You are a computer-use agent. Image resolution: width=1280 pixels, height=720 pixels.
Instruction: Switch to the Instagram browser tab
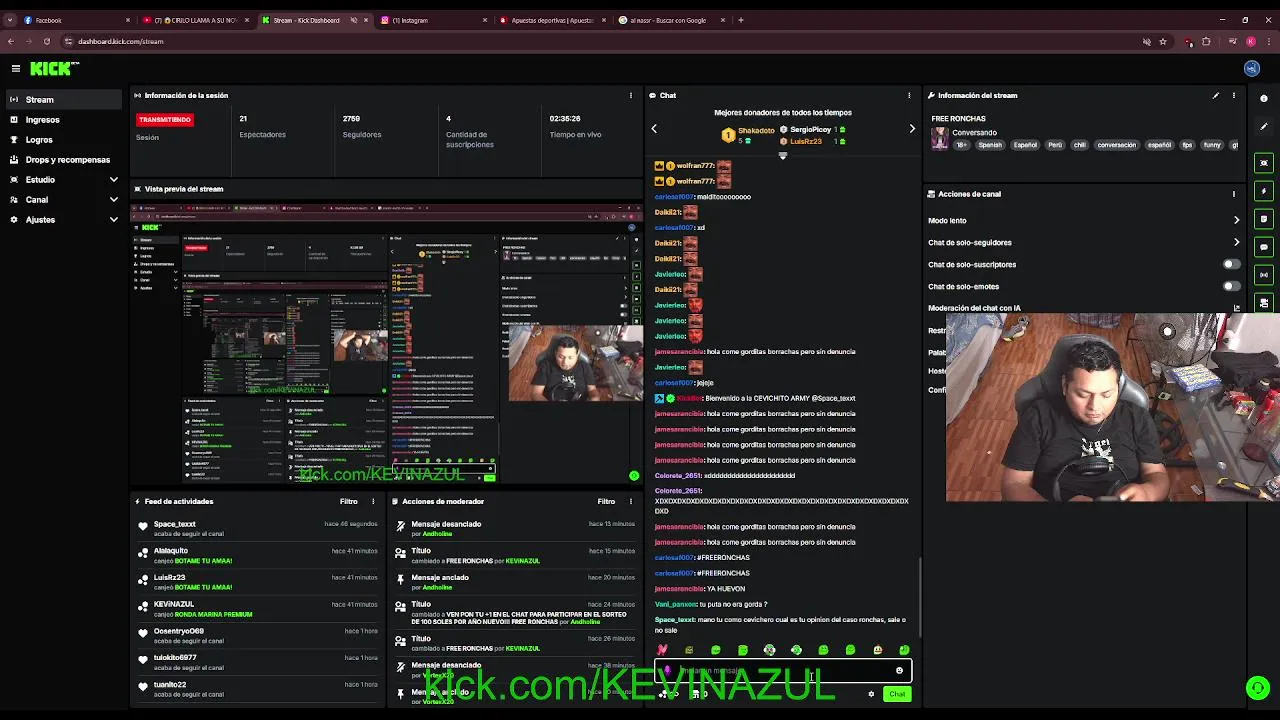tap(432, 20)
